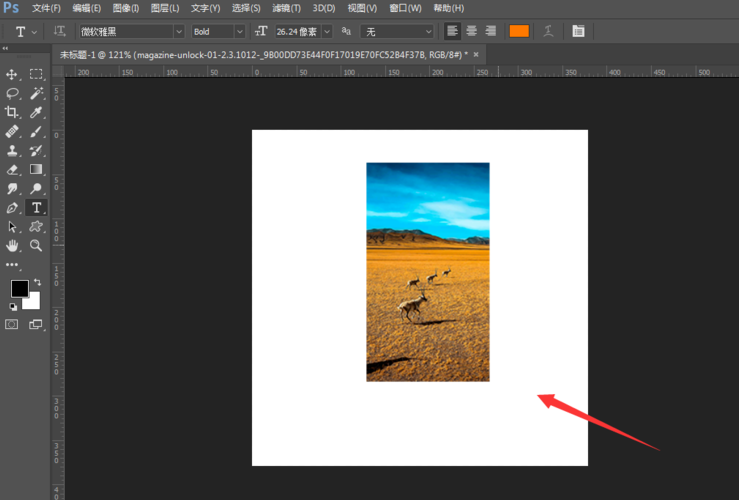Activate the Crop tool
The image size is (739, 500).
[x=12, y=113]
